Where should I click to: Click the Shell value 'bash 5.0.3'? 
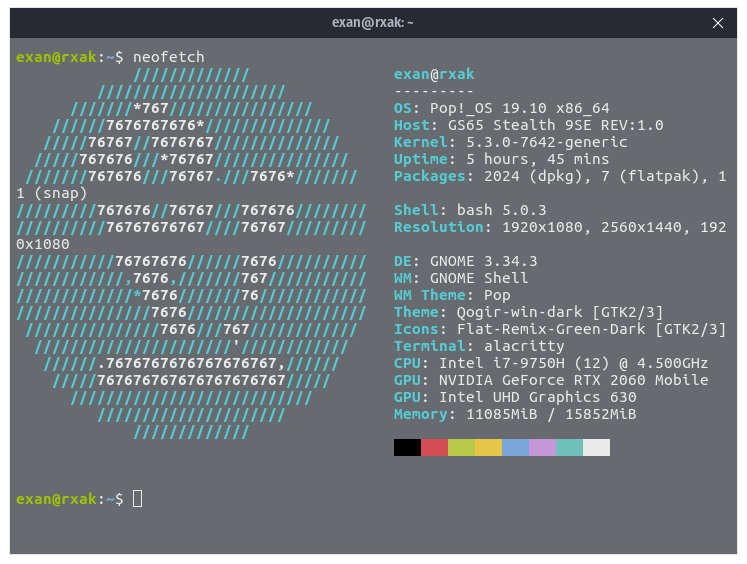click(502, 210)
